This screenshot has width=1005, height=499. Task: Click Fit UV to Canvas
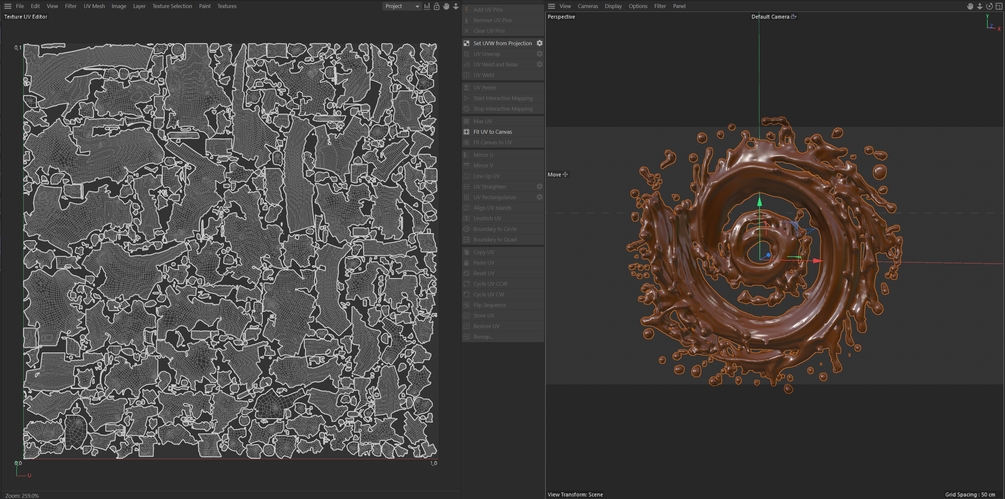click(503, 131)
